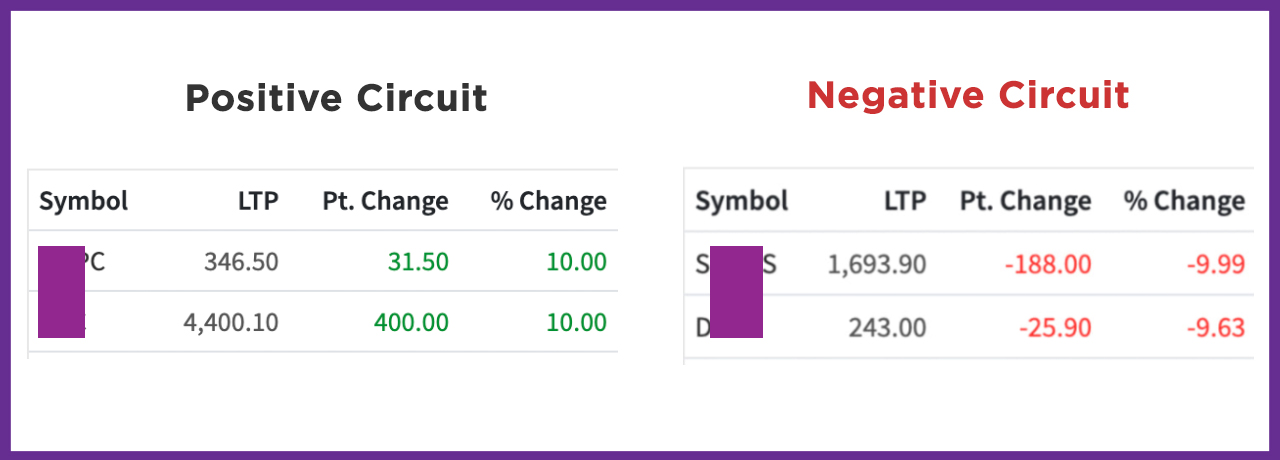Sort Negative Circuit table by LTP

[905, 201]
